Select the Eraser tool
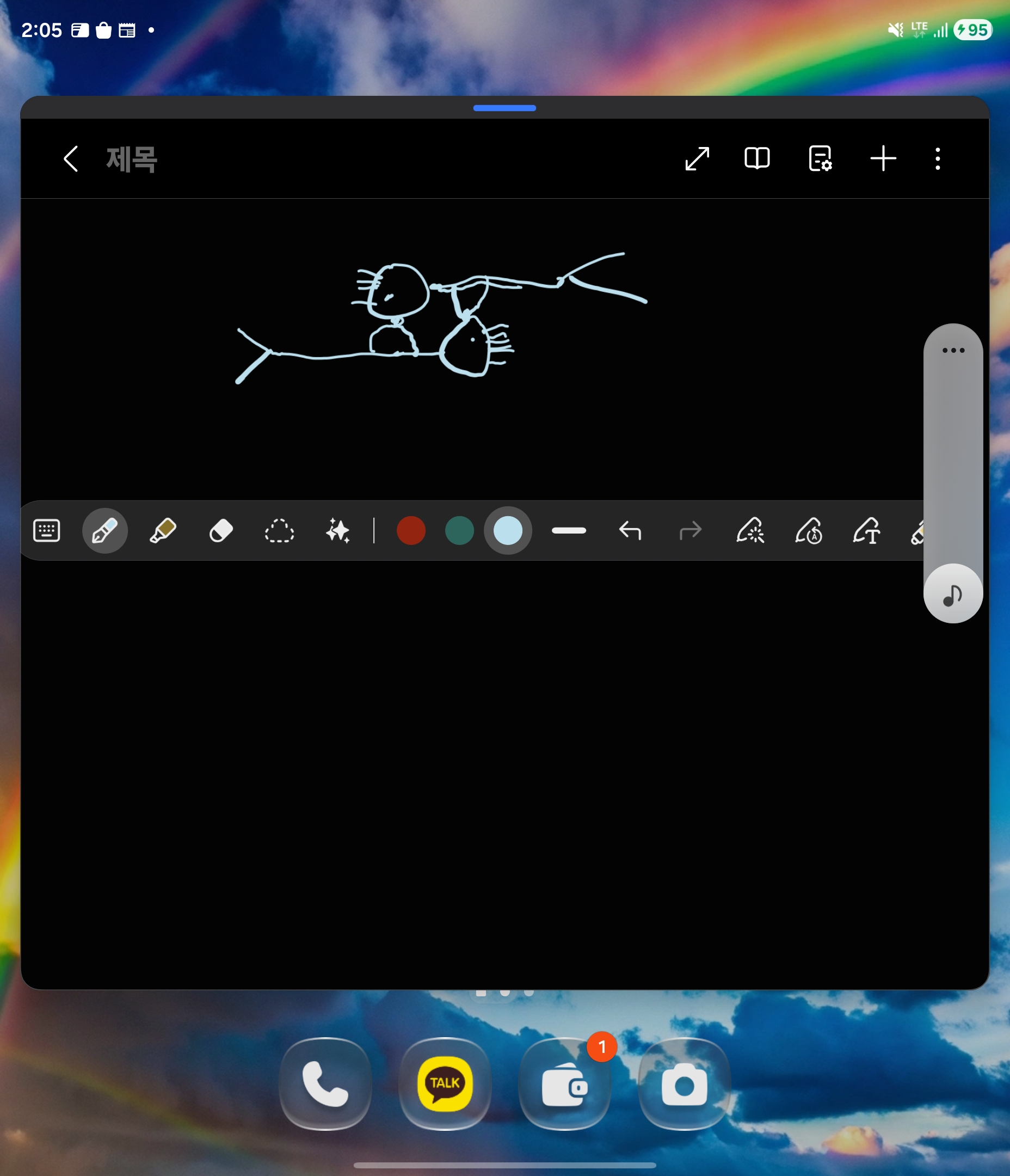Image resolution: width=1010 pixels, height=1176 pixels. pyautogui.click(x=221, y=531)
